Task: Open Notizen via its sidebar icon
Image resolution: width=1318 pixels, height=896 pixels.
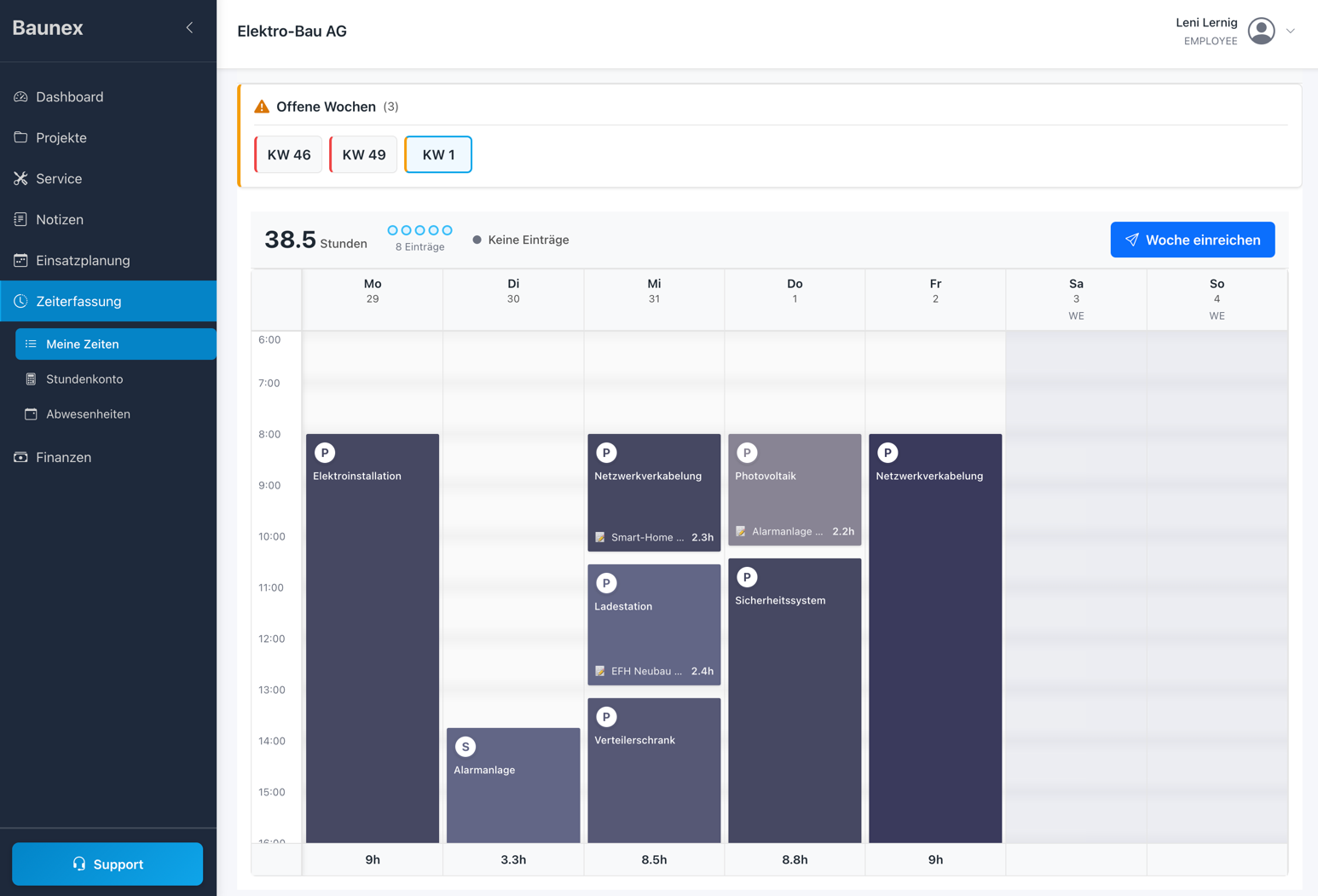Action: click(x=20, y=219)
